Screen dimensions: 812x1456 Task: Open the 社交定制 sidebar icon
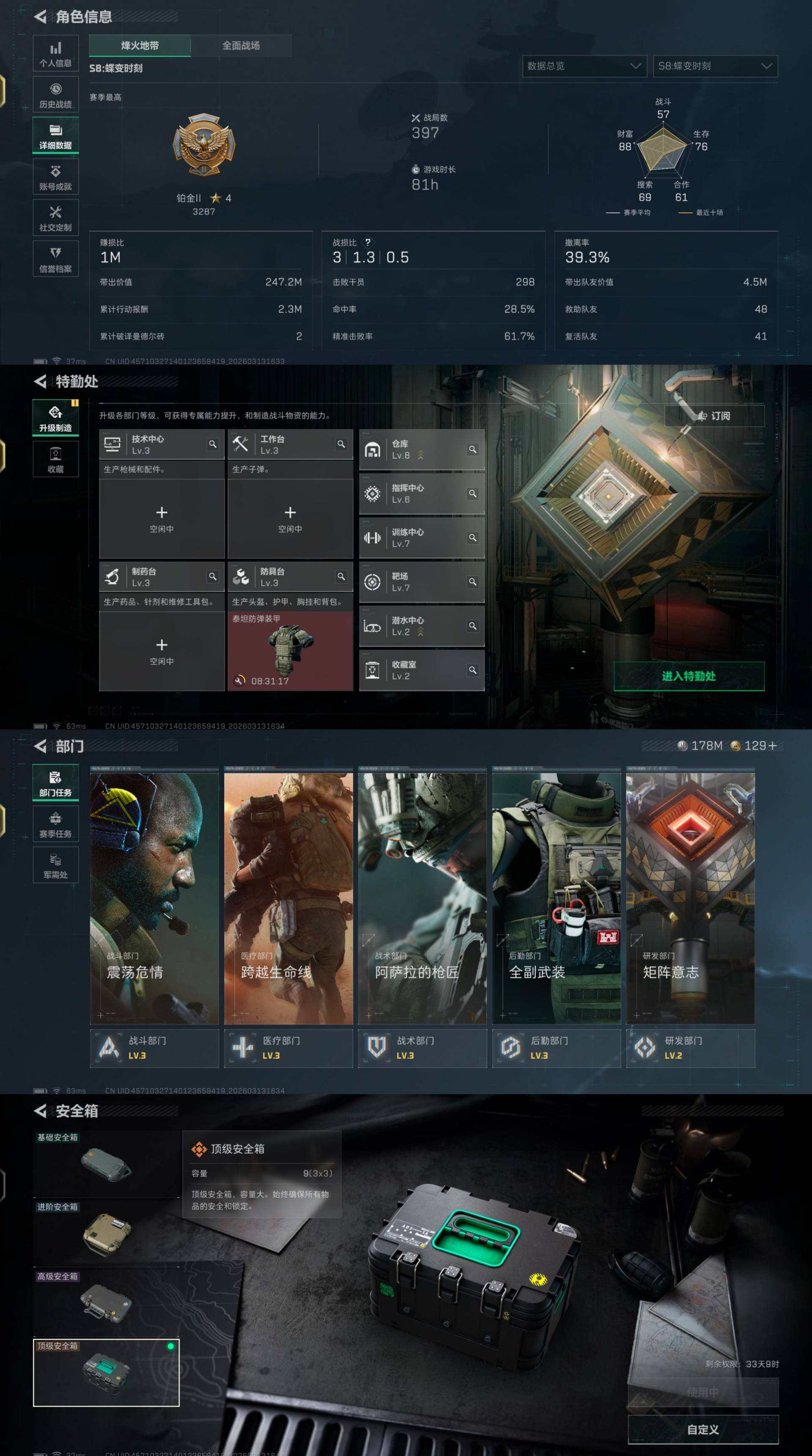pos(55,218)
